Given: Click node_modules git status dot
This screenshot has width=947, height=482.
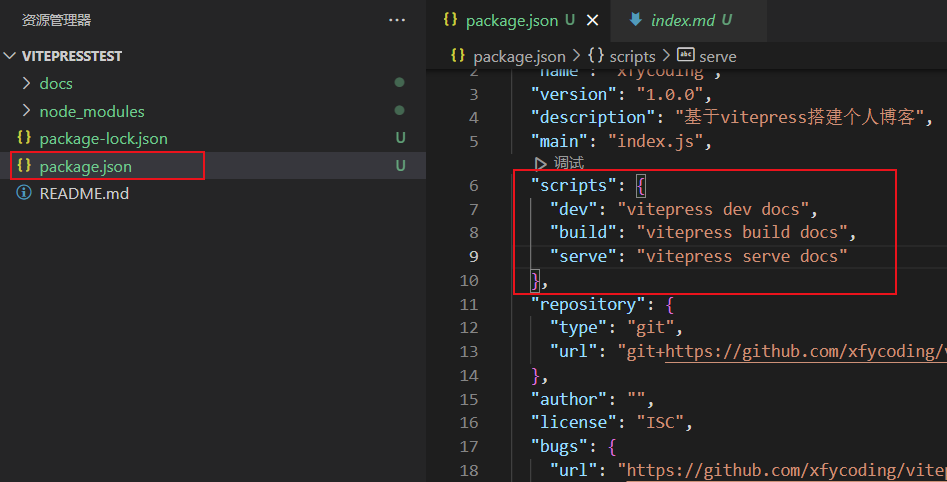Looking at the screenshot, I should (x=399, y=110).
